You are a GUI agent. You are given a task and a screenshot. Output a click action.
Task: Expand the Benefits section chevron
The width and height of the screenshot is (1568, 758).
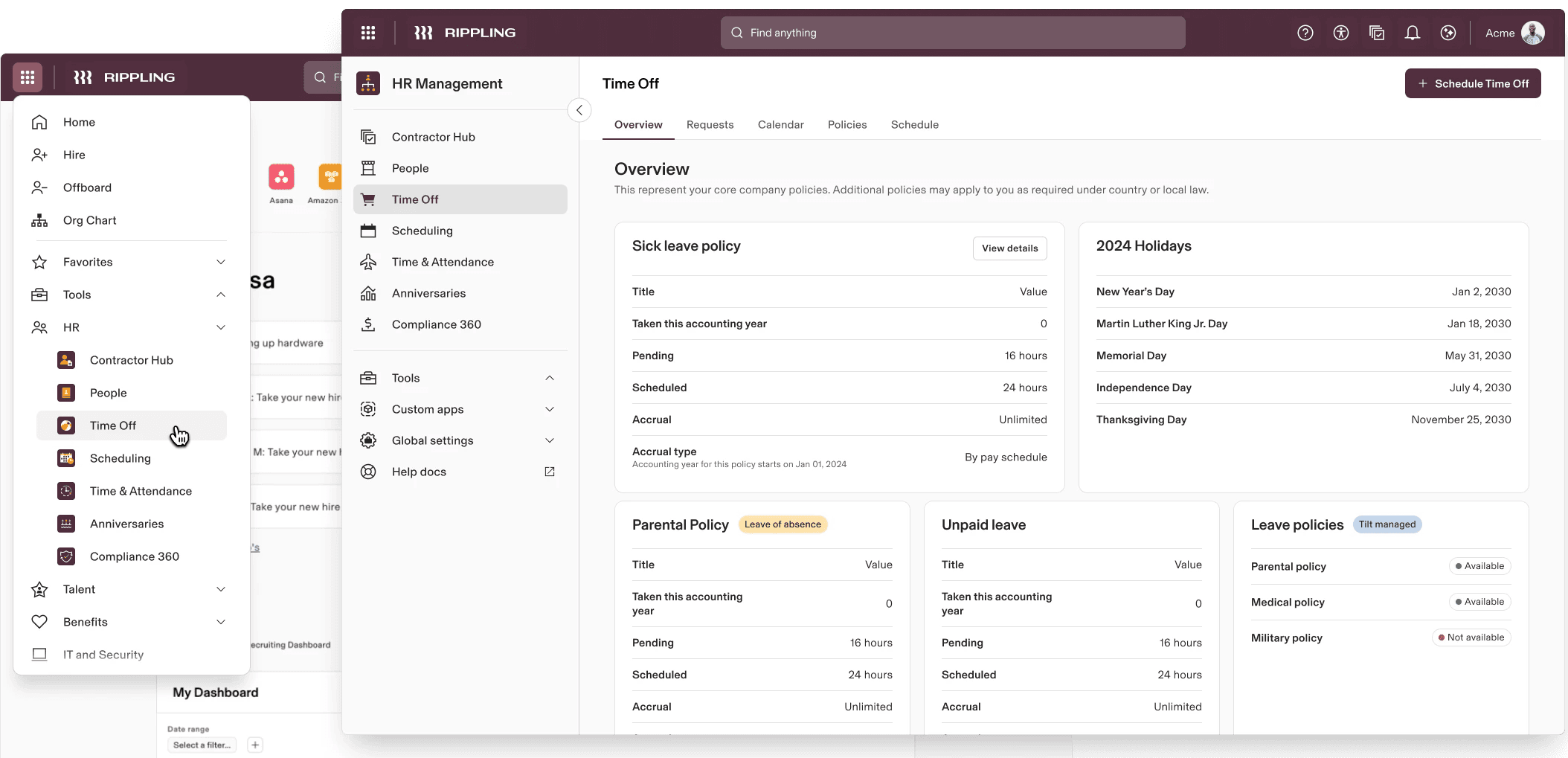[x=221, y=622]
